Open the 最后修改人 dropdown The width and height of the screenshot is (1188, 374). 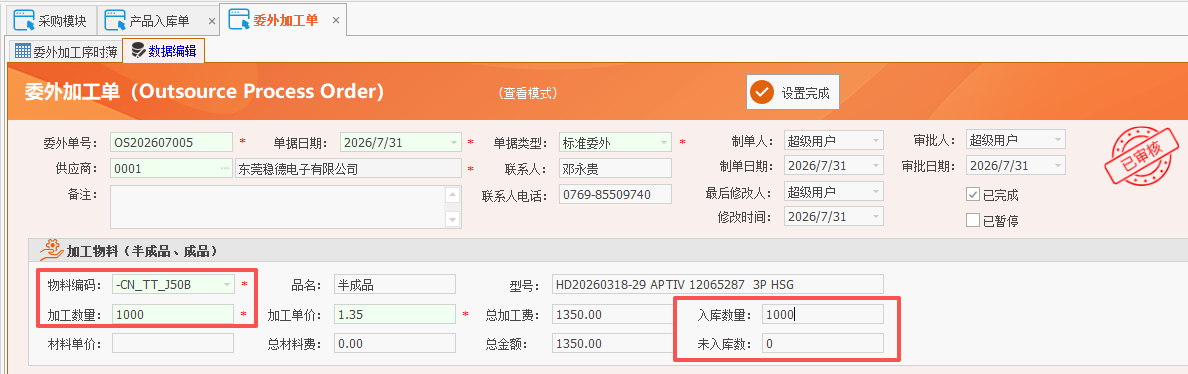876,192
